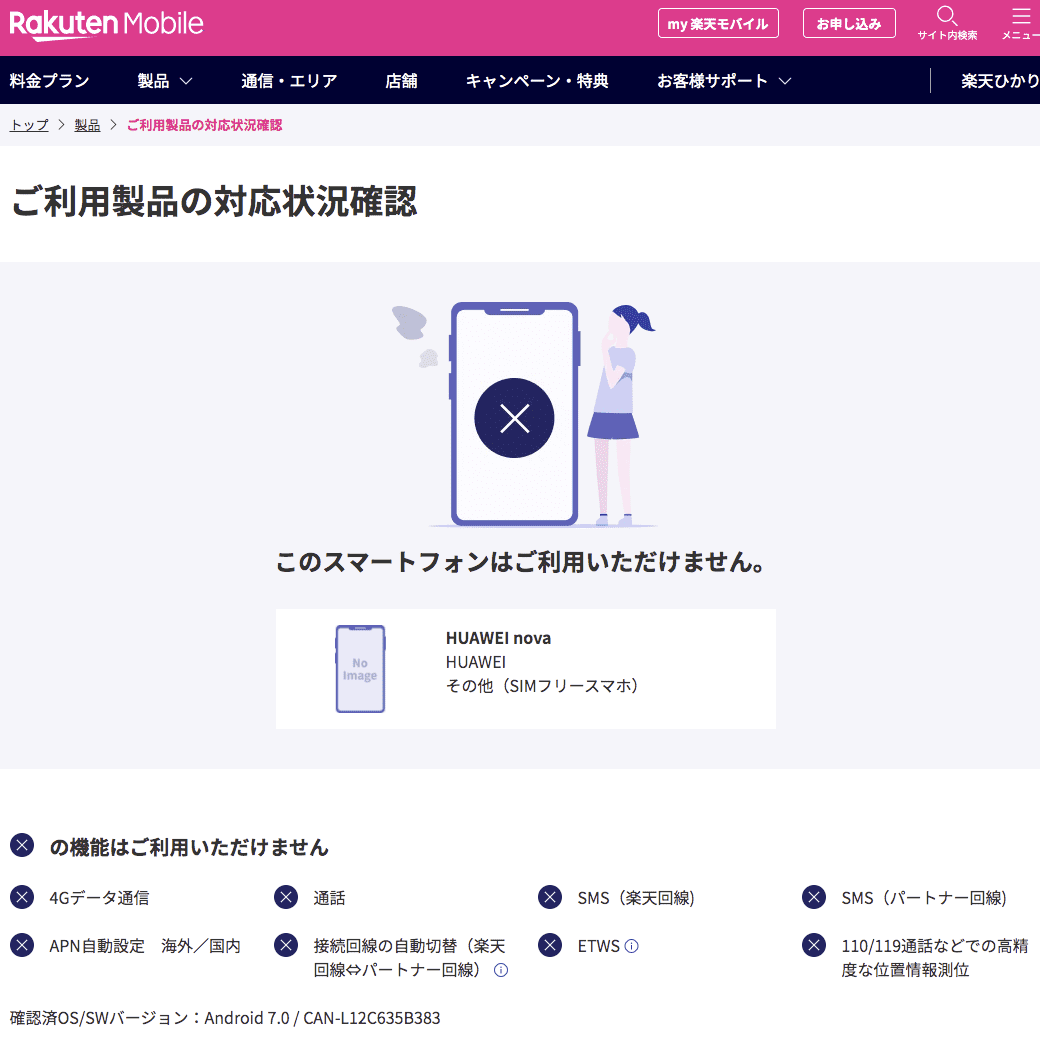Viewport: 1040px width, 1040px height.
Task: Open the 料金プラン menu item
Action: coord(49,81)
